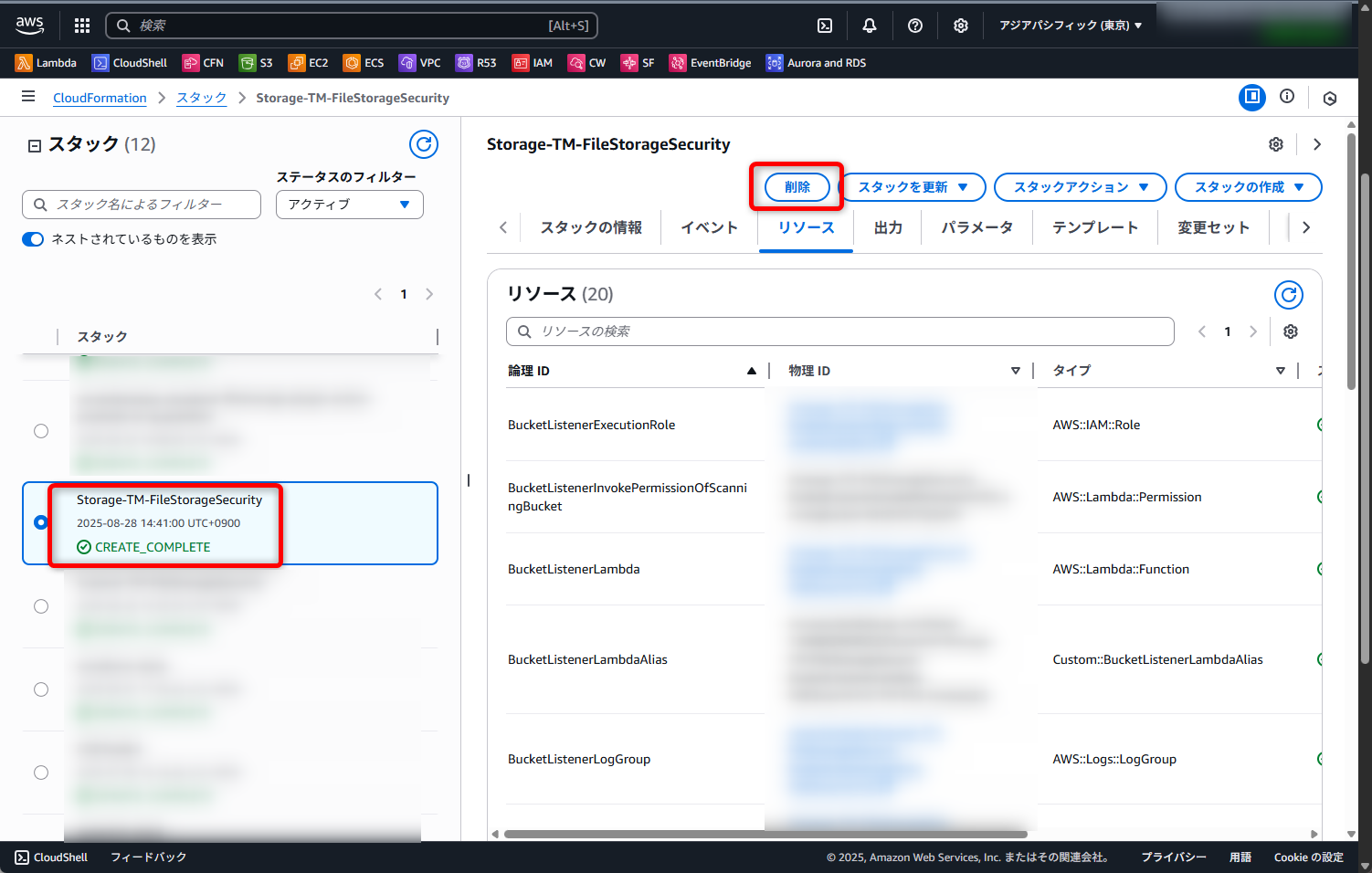Viewport: 1372px width, 873px height.
Task: Open the スタックの作成 dropdown
Action: (1249, 187)
